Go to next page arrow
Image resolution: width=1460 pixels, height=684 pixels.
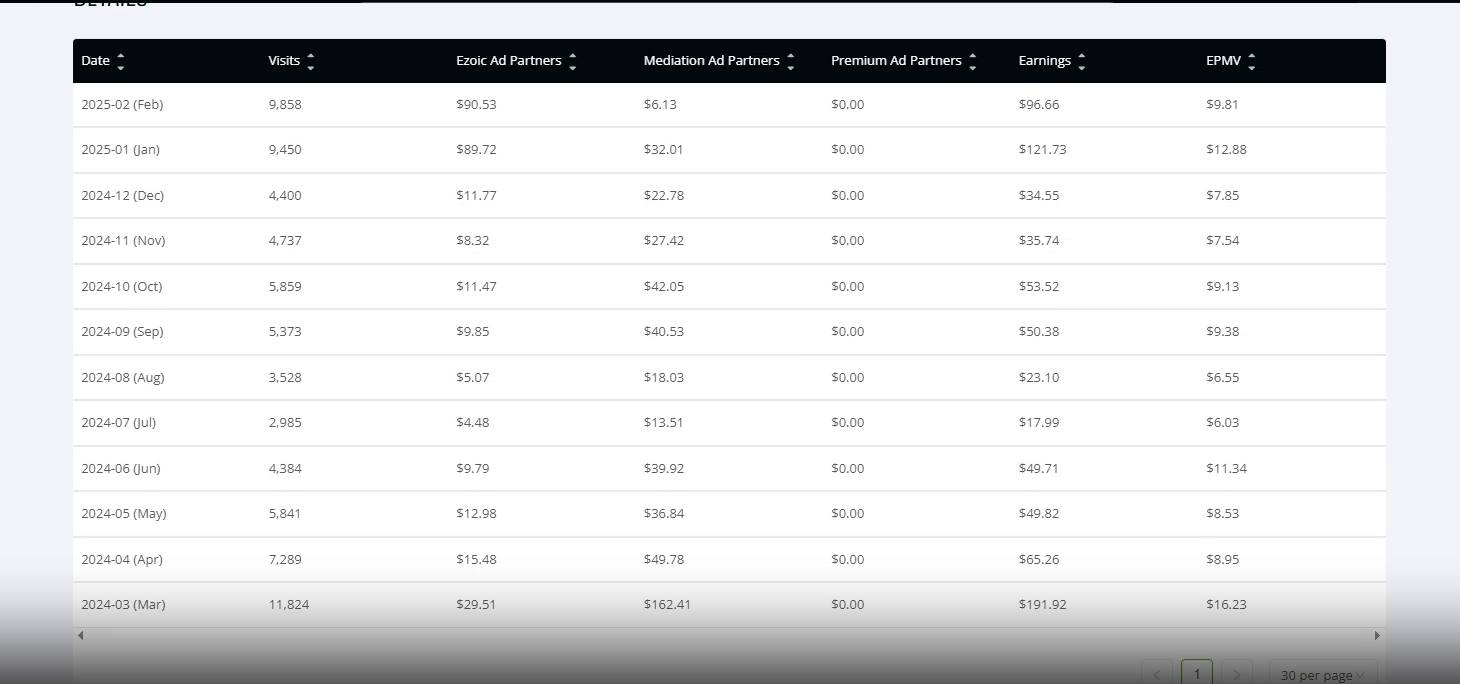click(x=1236, y=674)
